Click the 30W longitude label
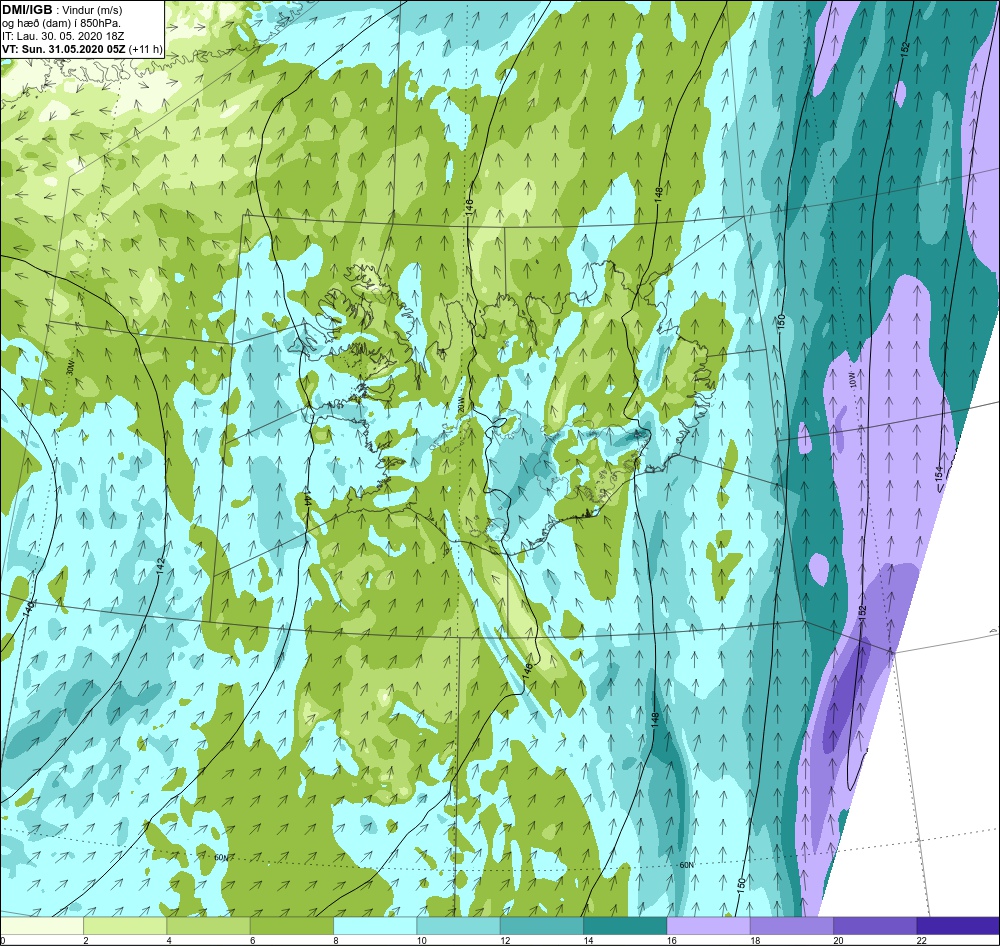This screenshot has height=946, width=1000. 69,369
